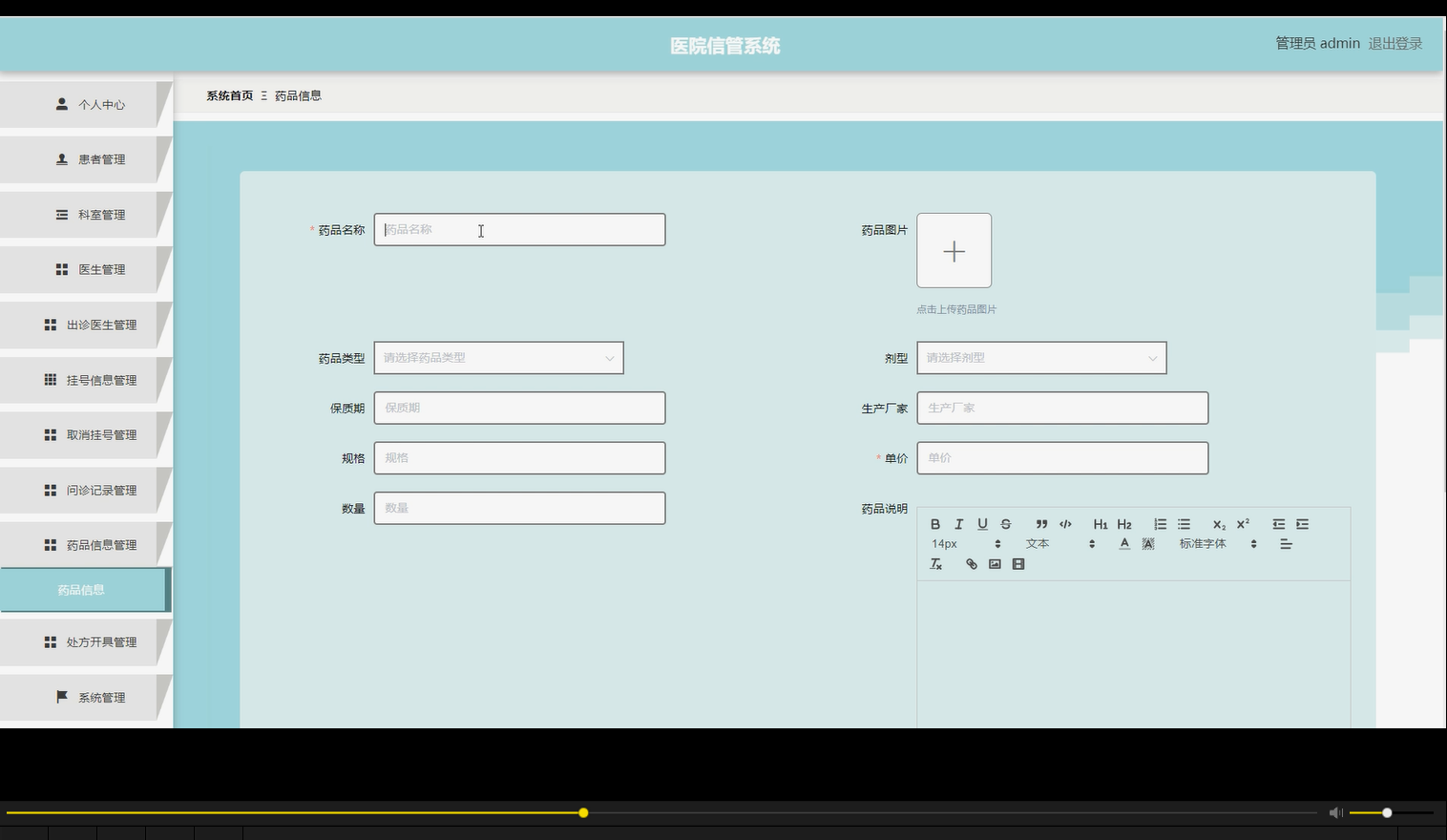Upload image via 药品图片 plus box

[954, 250]
